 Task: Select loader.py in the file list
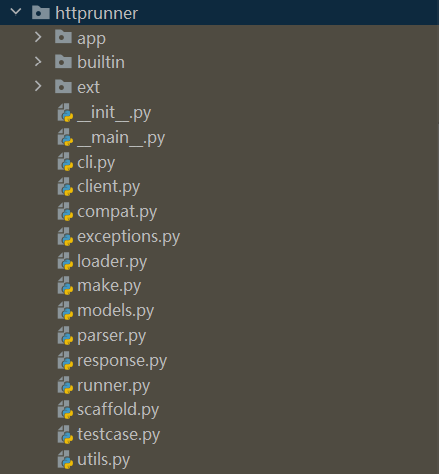[x=112, y=261]
